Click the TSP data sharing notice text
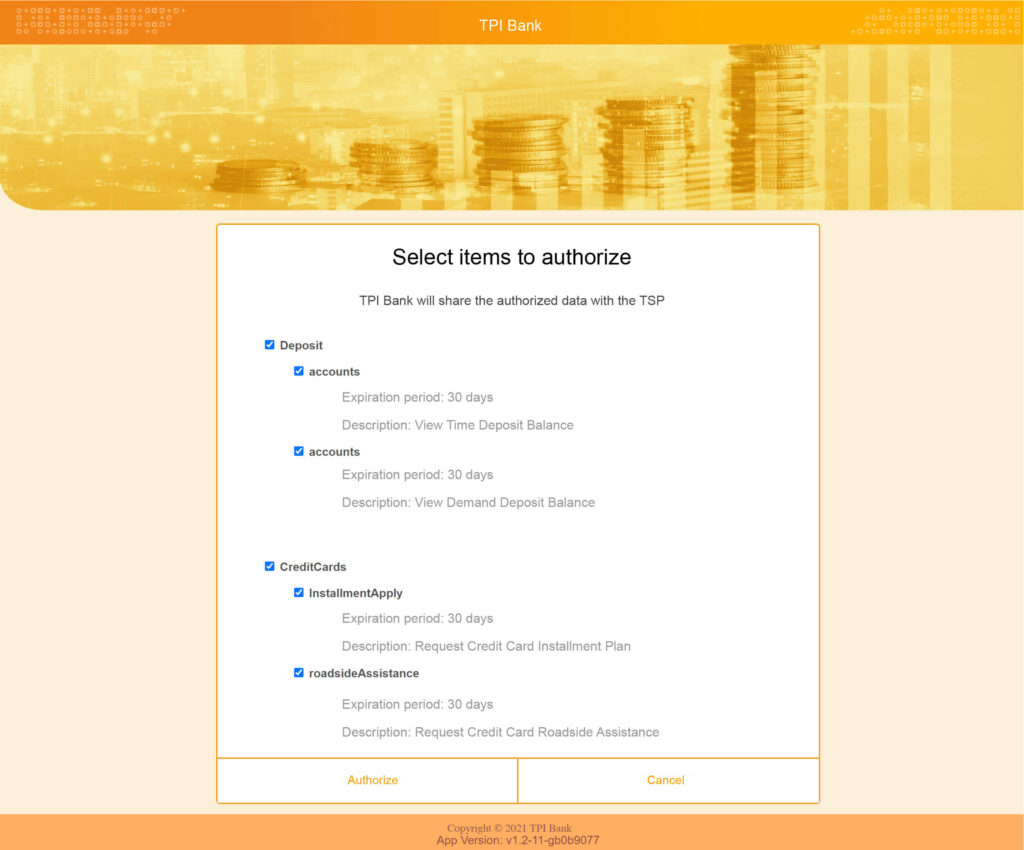Screen dimensions: 1024x850 pyautogui.click(x=512, y=300)
